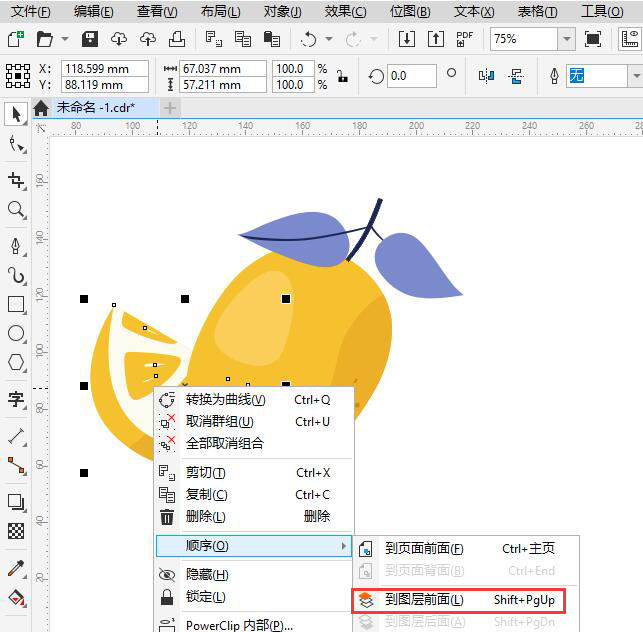Viewport: 643px width, 632px height.
Task: Select the Pen drawing tool in toolbox
Action: (x=16, y=246)
